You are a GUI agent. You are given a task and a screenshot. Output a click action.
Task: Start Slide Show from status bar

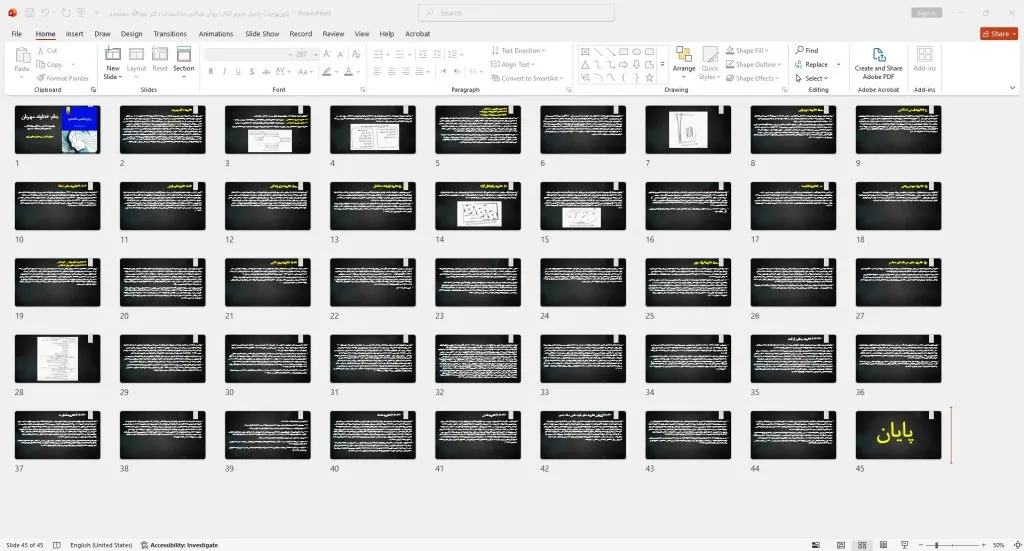pos(904,545)
